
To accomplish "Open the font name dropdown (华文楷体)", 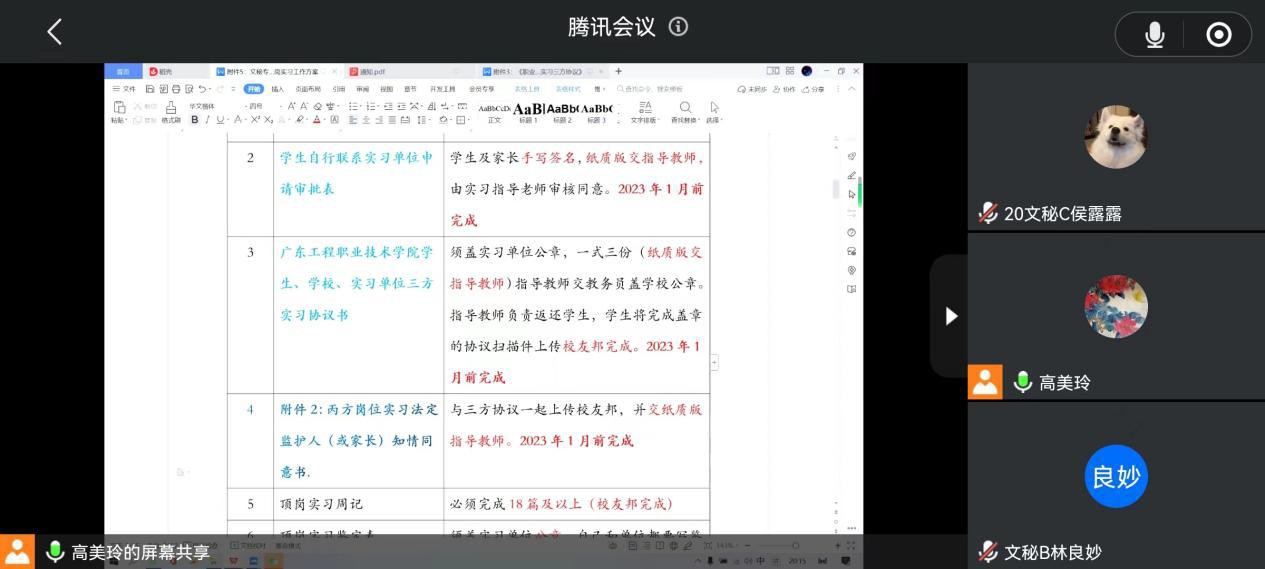I will [x=205, y=106].
